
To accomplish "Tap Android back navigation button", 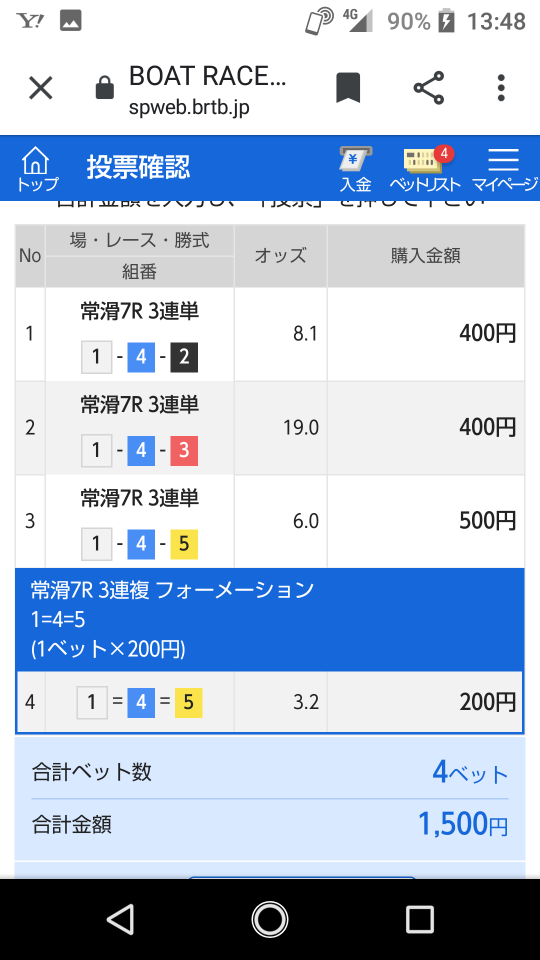I will [120, 919].
